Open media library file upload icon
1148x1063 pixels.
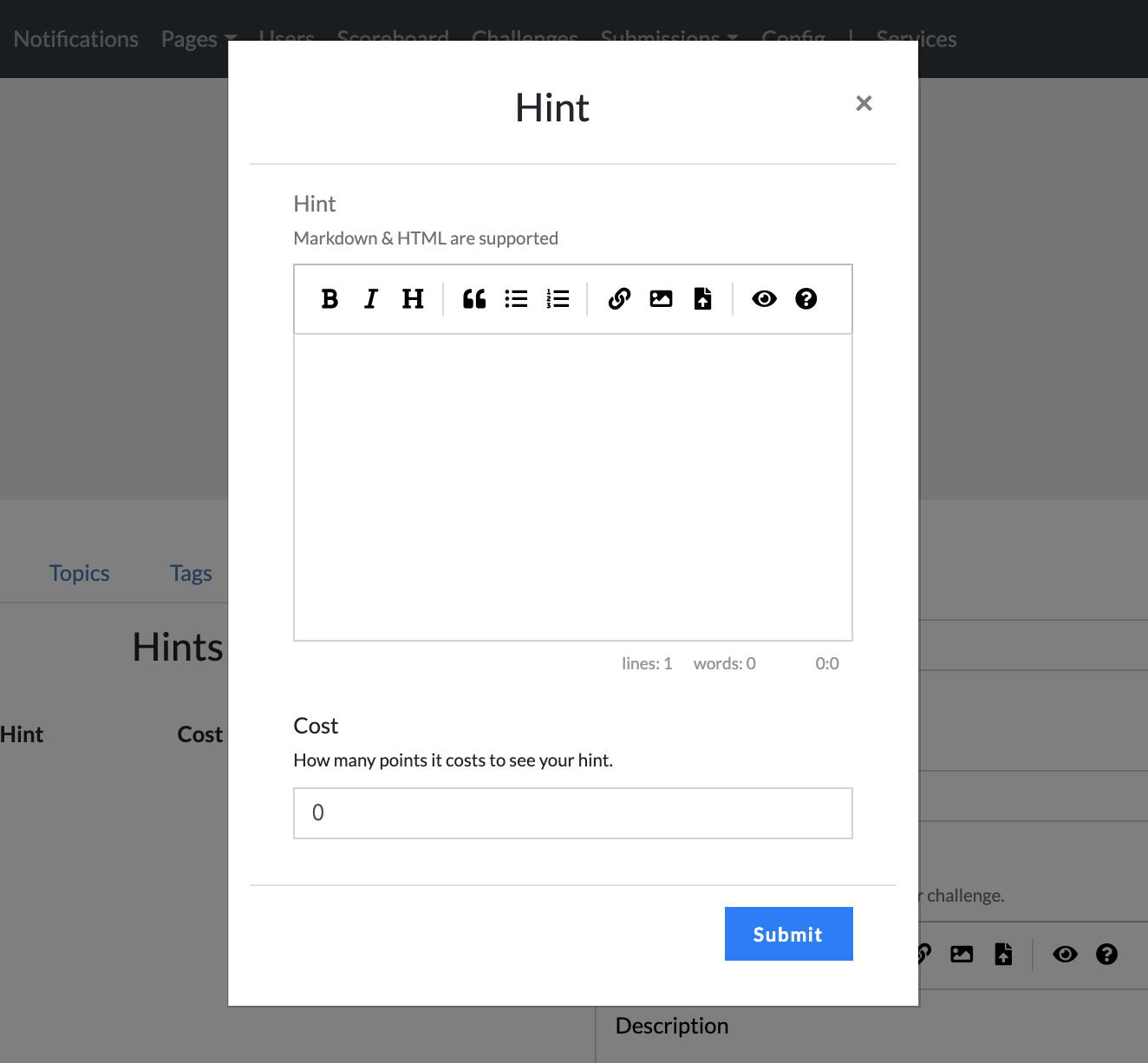(702, 299)
